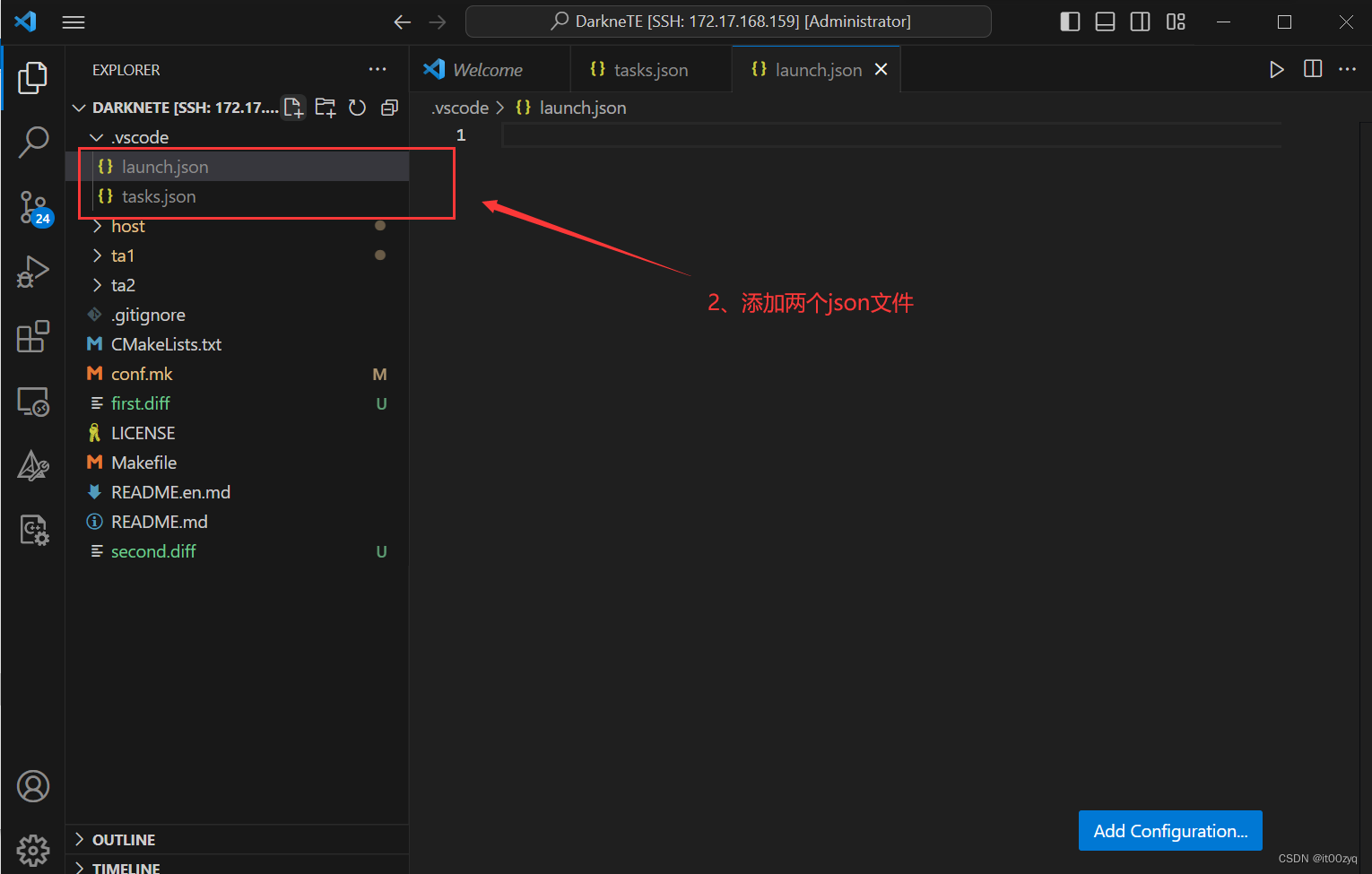This screenshot has height=874, width=1372.
Task: Collapse the DARKNETE workspace root section
Action: [175, 108]
